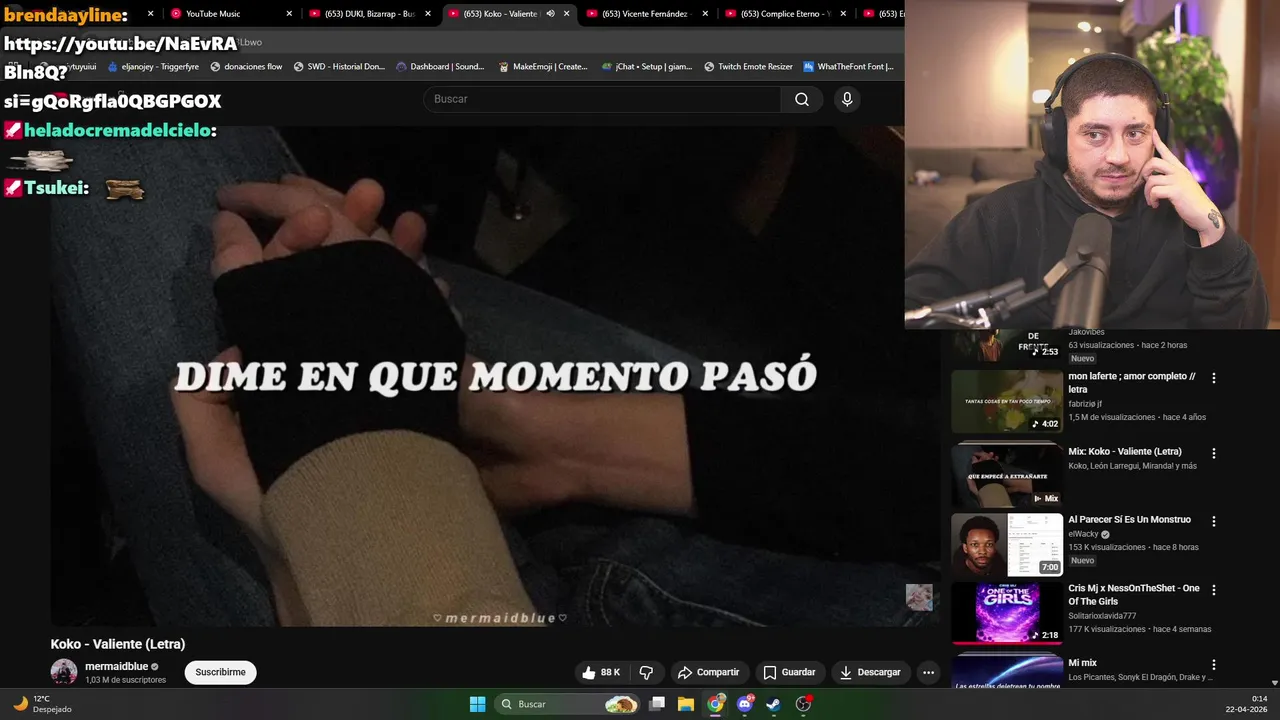Activate voice search microphone icon
Viewport: 1280px width, 720px height.
point(847,99)
